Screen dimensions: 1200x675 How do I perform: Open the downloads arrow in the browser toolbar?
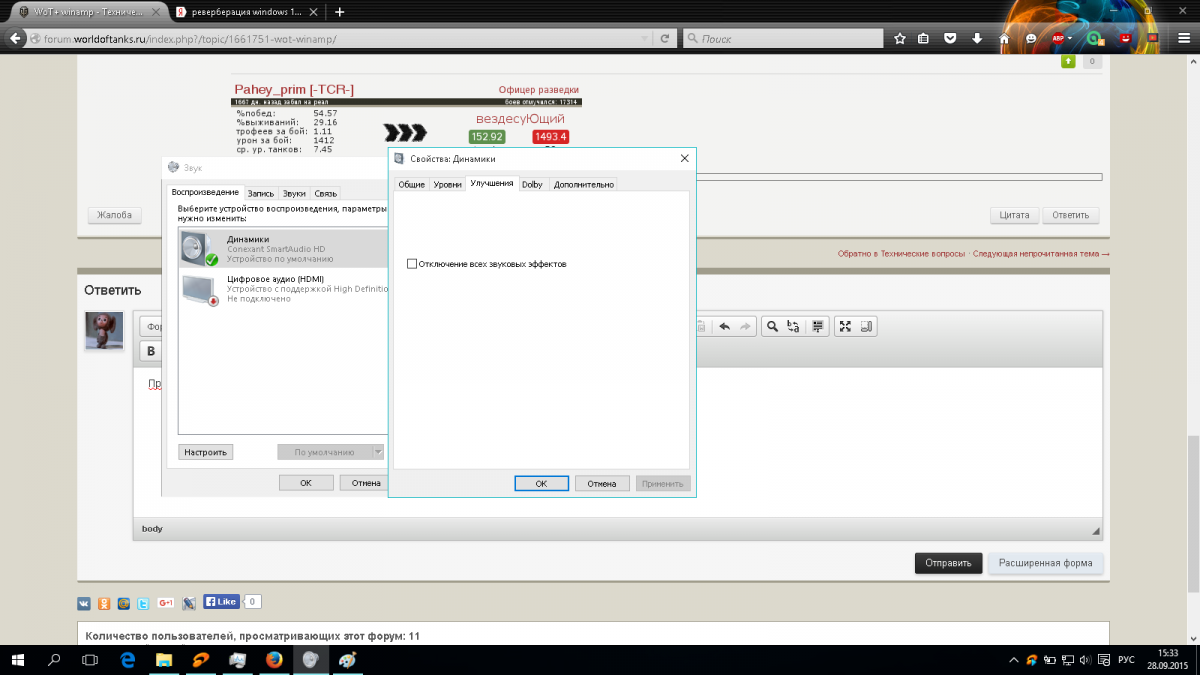pos(977,38)
